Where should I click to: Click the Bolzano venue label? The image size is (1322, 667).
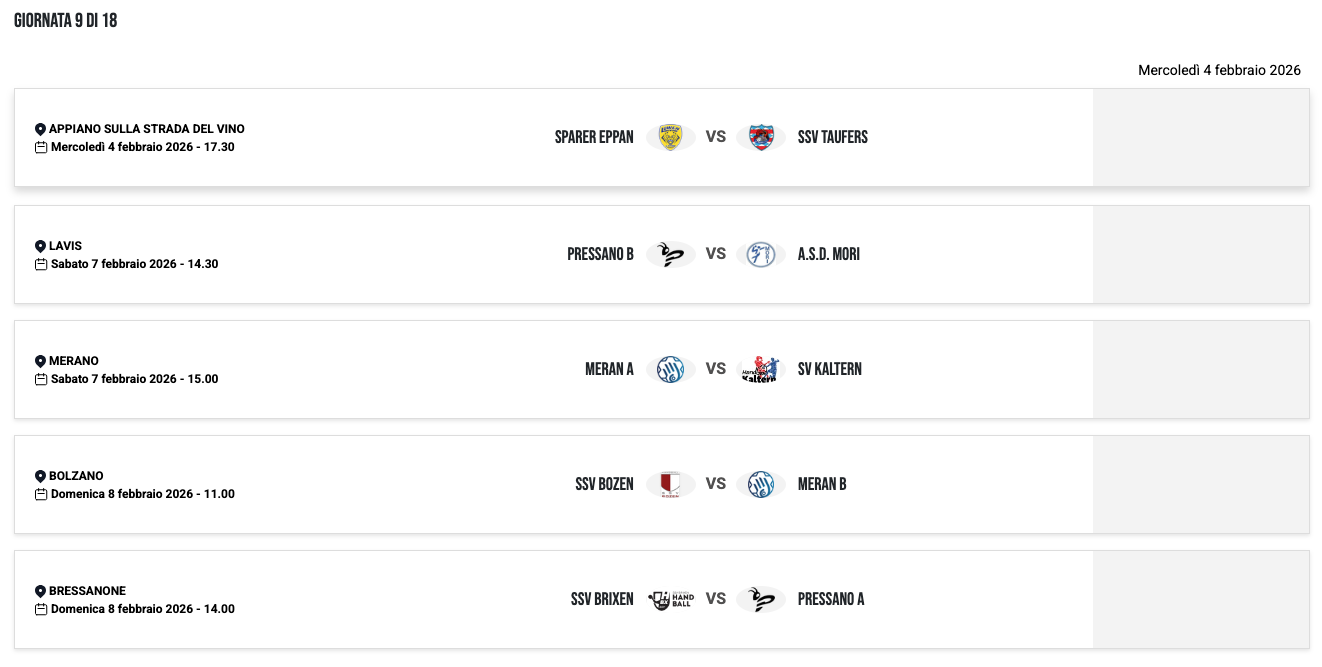click(x=76, y=476)
